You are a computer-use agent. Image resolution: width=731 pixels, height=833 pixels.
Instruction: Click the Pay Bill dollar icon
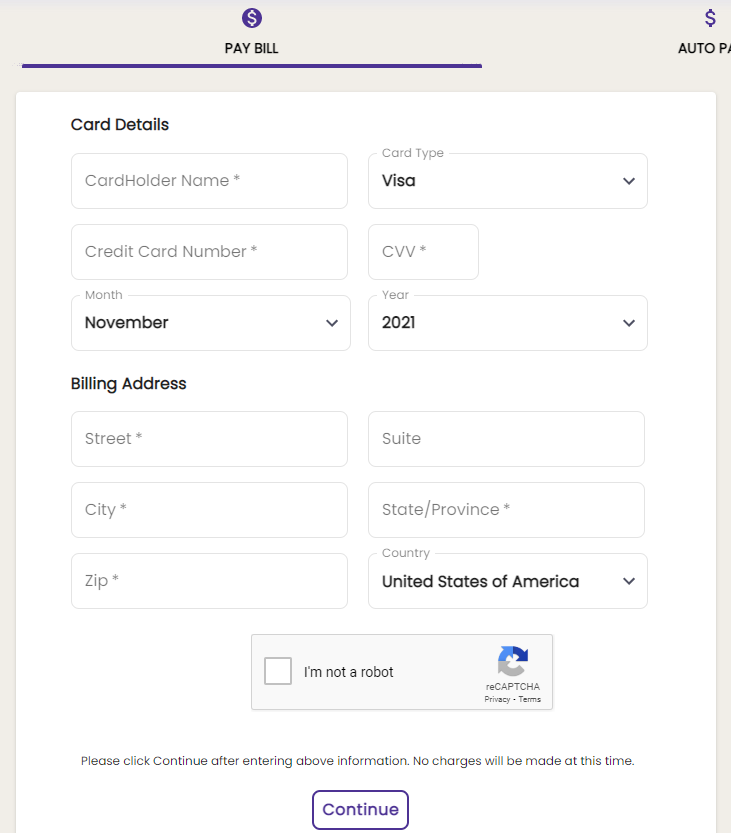(x=252, y=18)
